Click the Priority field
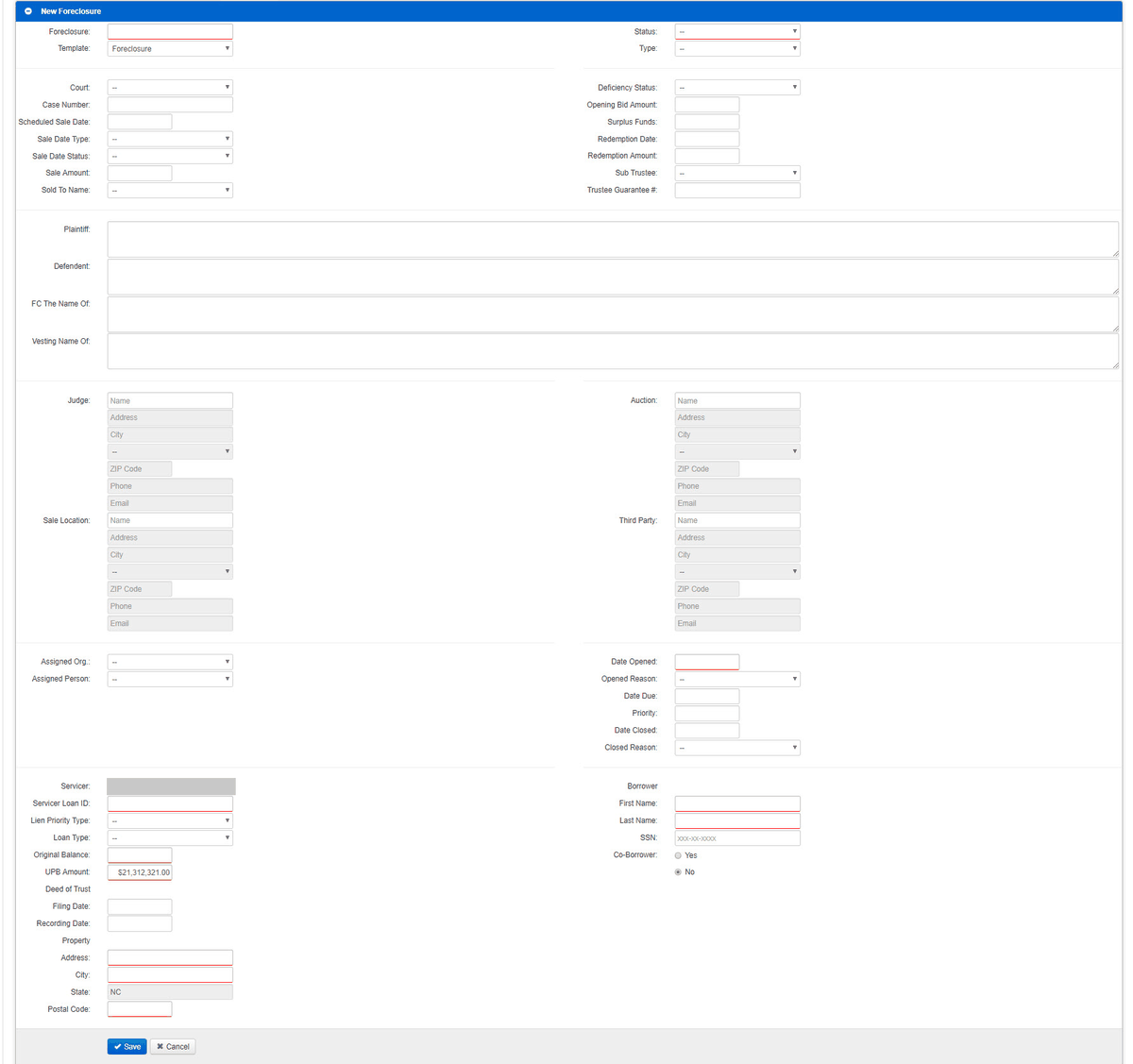 click(707, 713)
